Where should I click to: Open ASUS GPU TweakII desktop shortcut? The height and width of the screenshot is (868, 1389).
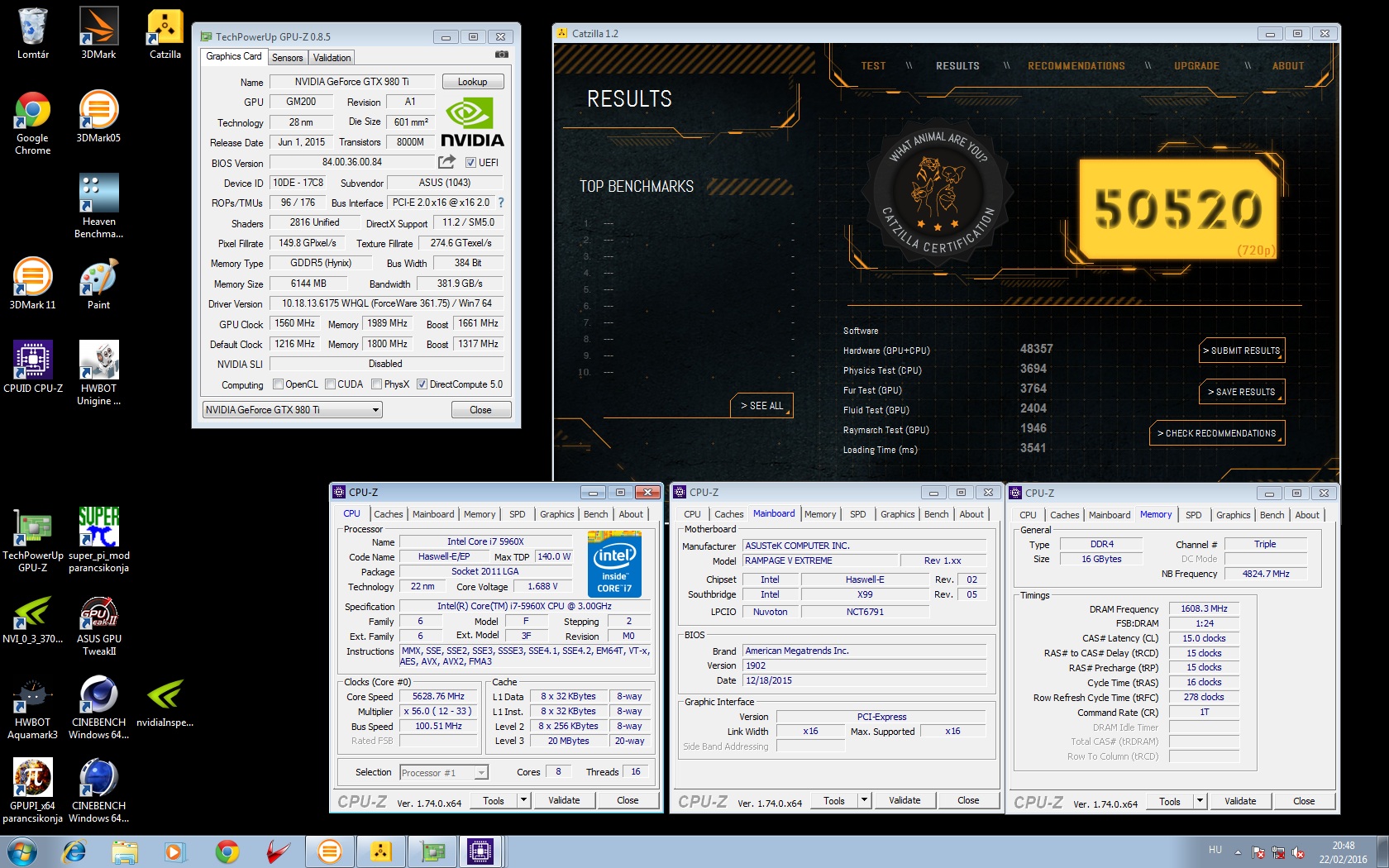click(98, 626)
